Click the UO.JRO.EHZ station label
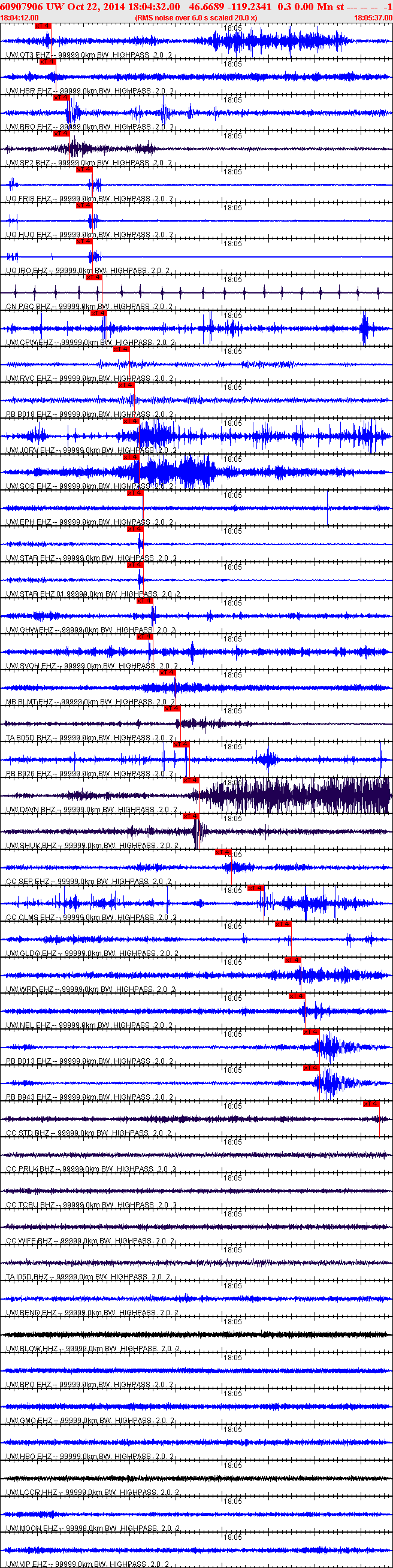This screenshot has width=393, height=1568. [x=88, y=271]
